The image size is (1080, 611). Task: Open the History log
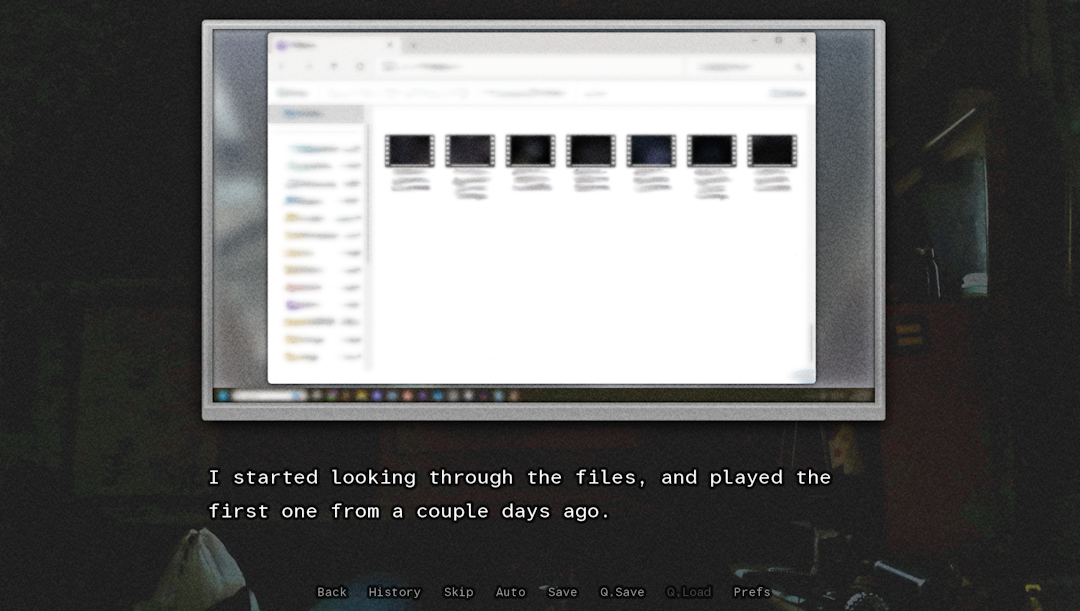point(394,592)
